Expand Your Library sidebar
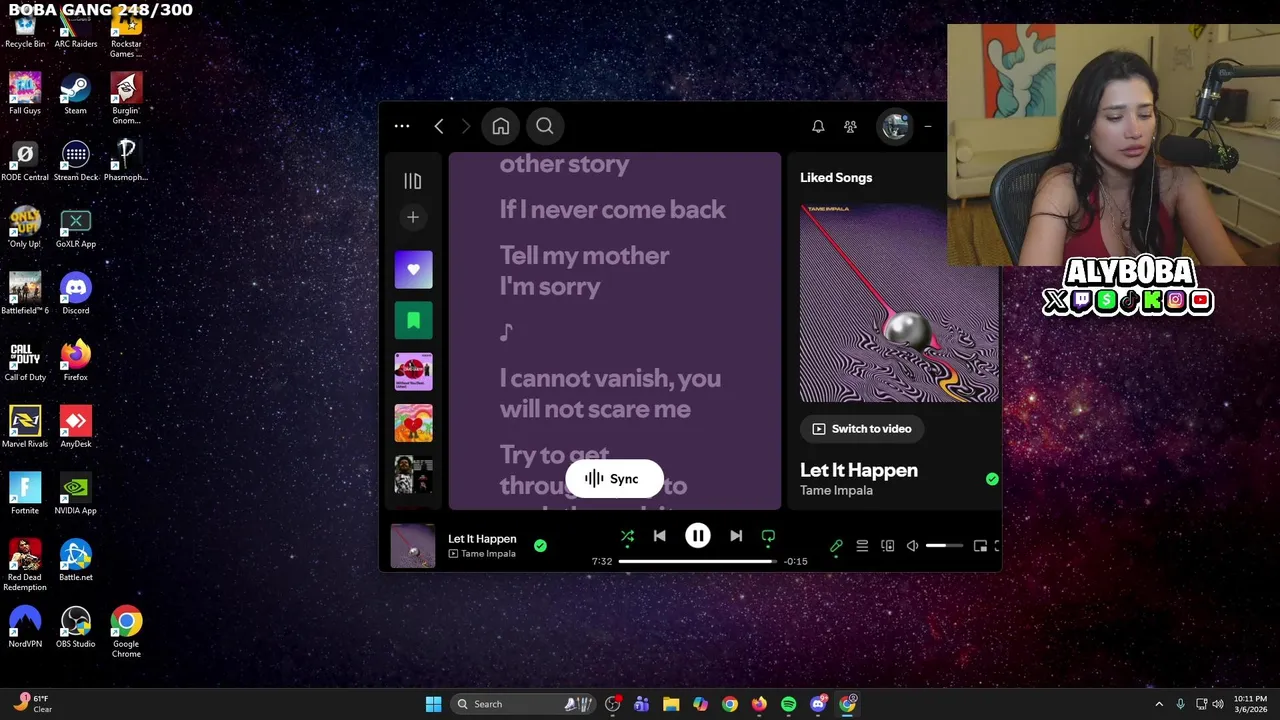Image resolution: width=1280 pixels, height=720 pixels. (413, 181)
